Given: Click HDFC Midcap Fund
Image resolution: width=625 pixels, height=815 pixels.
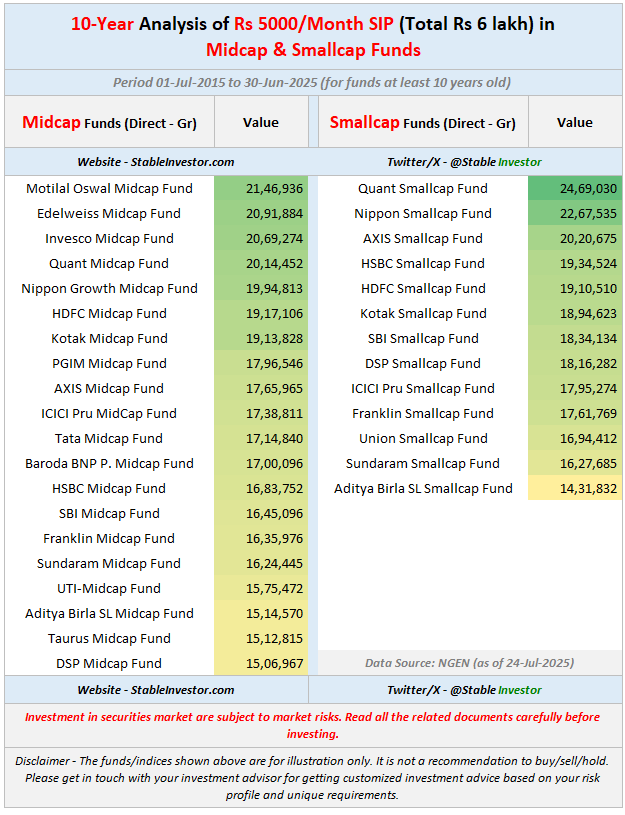Looking at the screenshot, I should tap(109, 313).
